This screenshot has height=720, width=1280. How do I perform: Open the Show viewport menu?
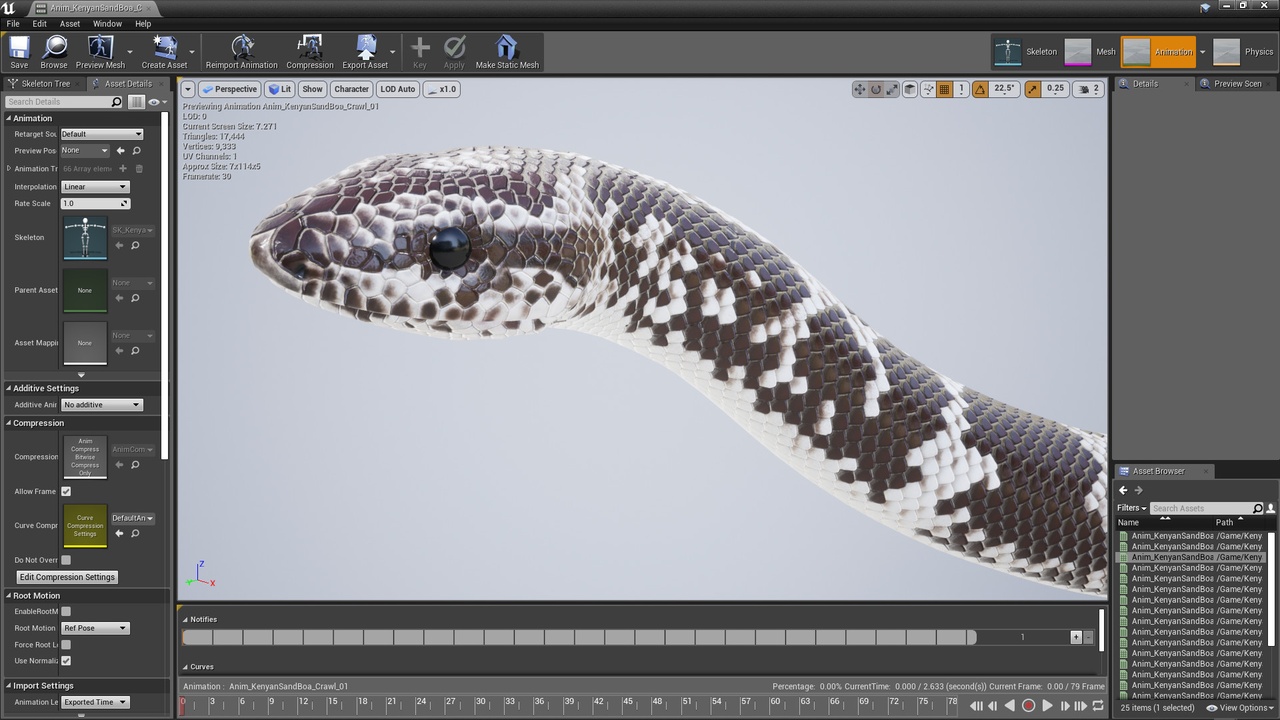[312, 89]
